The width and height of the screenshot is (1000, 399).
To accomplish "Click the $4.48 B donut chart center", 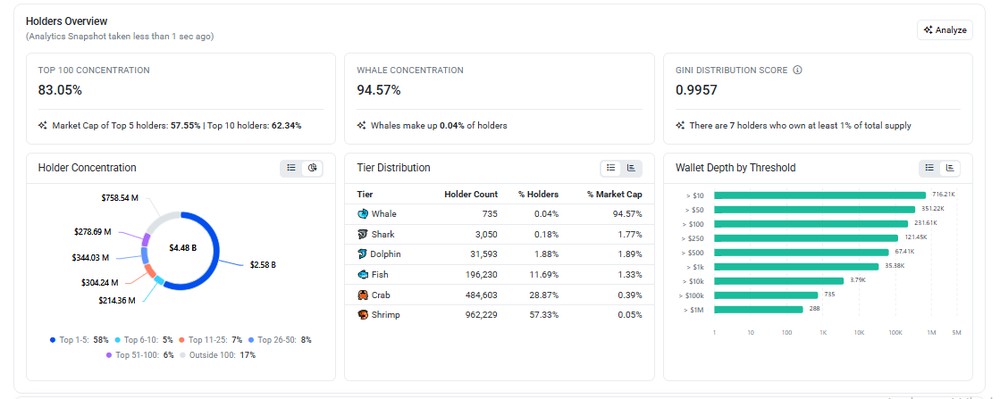I will [182, 248].
